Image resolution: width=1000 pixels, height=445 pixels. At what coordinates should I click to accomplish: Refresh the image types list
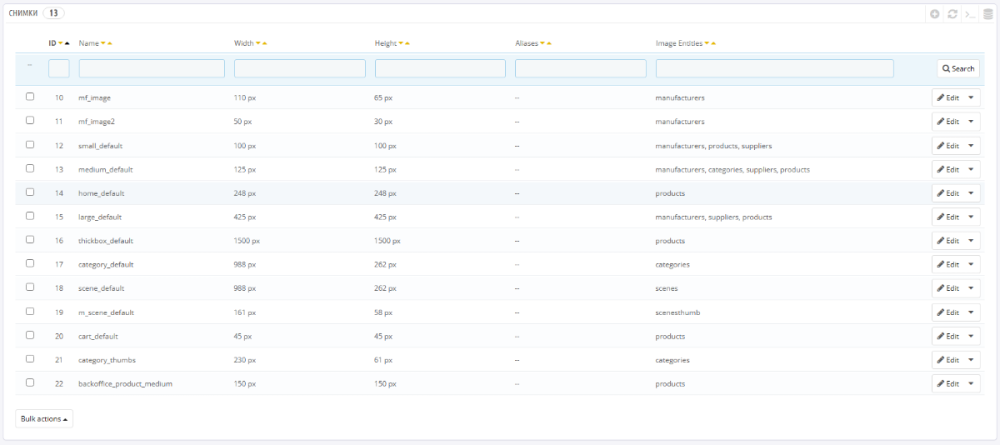click(953, 14)
